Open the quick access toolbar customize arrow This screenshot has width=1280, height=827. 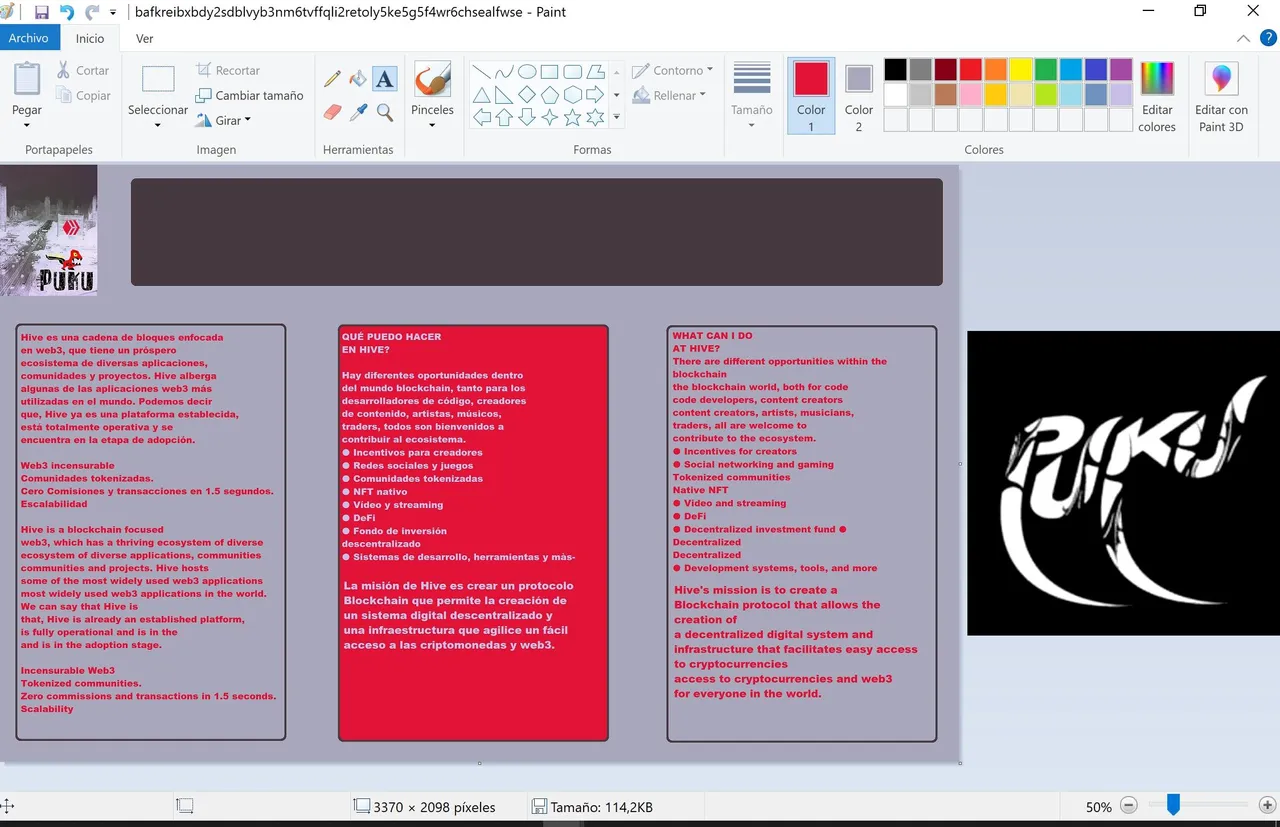(113, 13)
